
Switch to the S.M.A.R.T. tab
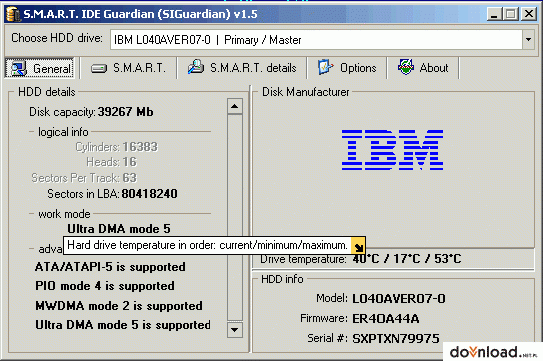tap(128, 68)
